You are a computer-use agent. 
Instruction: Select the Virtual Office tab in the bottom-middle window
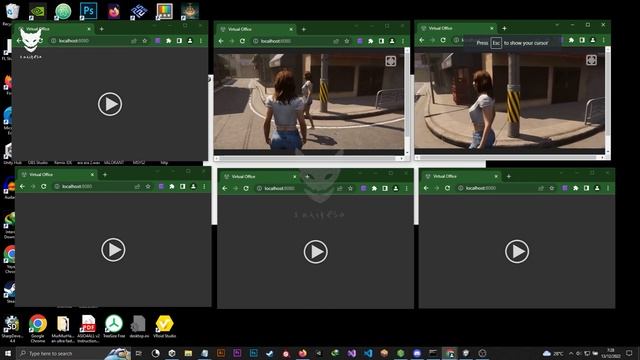point(260,177)
